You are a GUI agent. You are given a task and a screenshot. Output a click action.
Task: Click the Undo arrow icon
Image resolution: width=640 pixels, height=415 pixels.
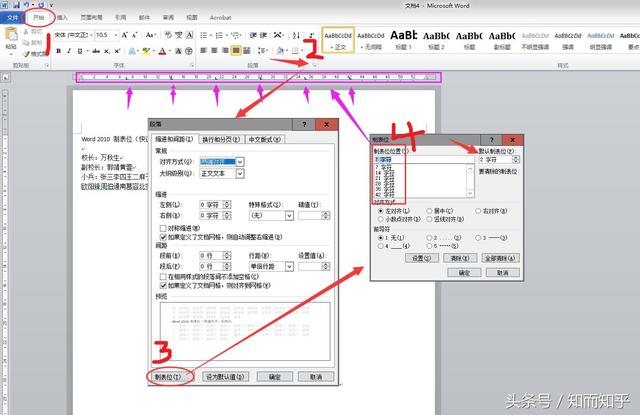(27, 5)
